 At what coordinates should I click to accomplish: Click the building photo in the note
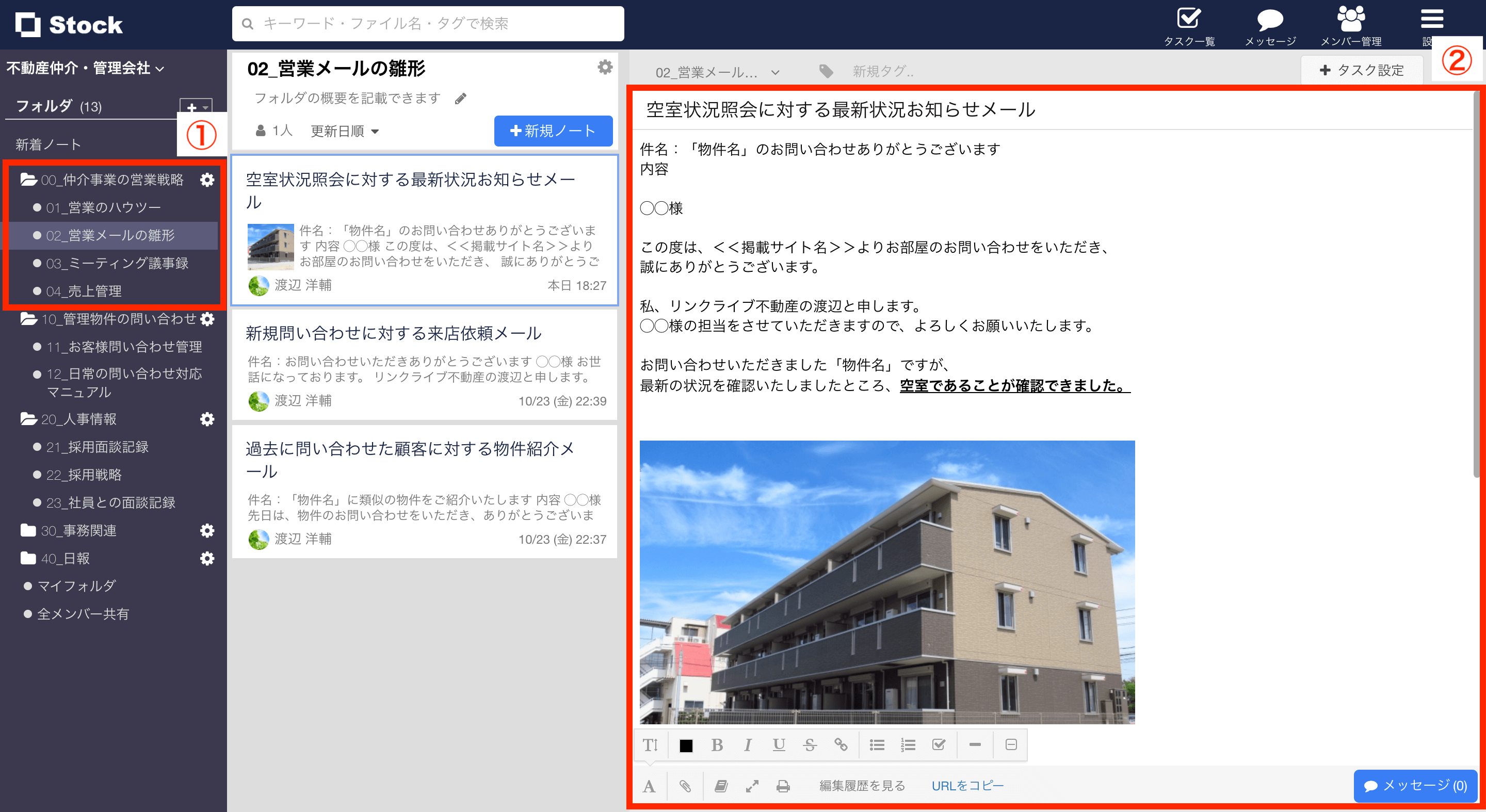[887, 582]
